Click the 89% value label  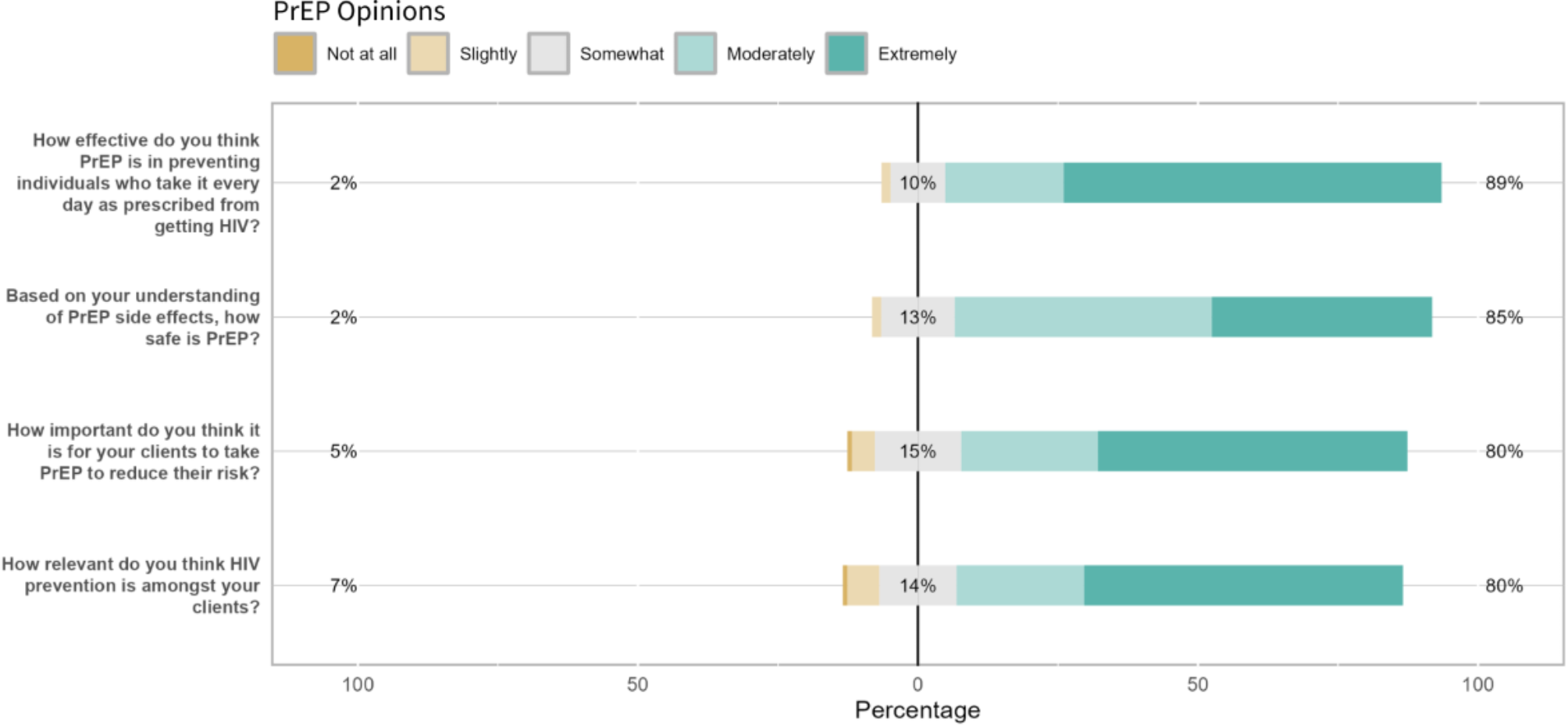(1503, 183)
